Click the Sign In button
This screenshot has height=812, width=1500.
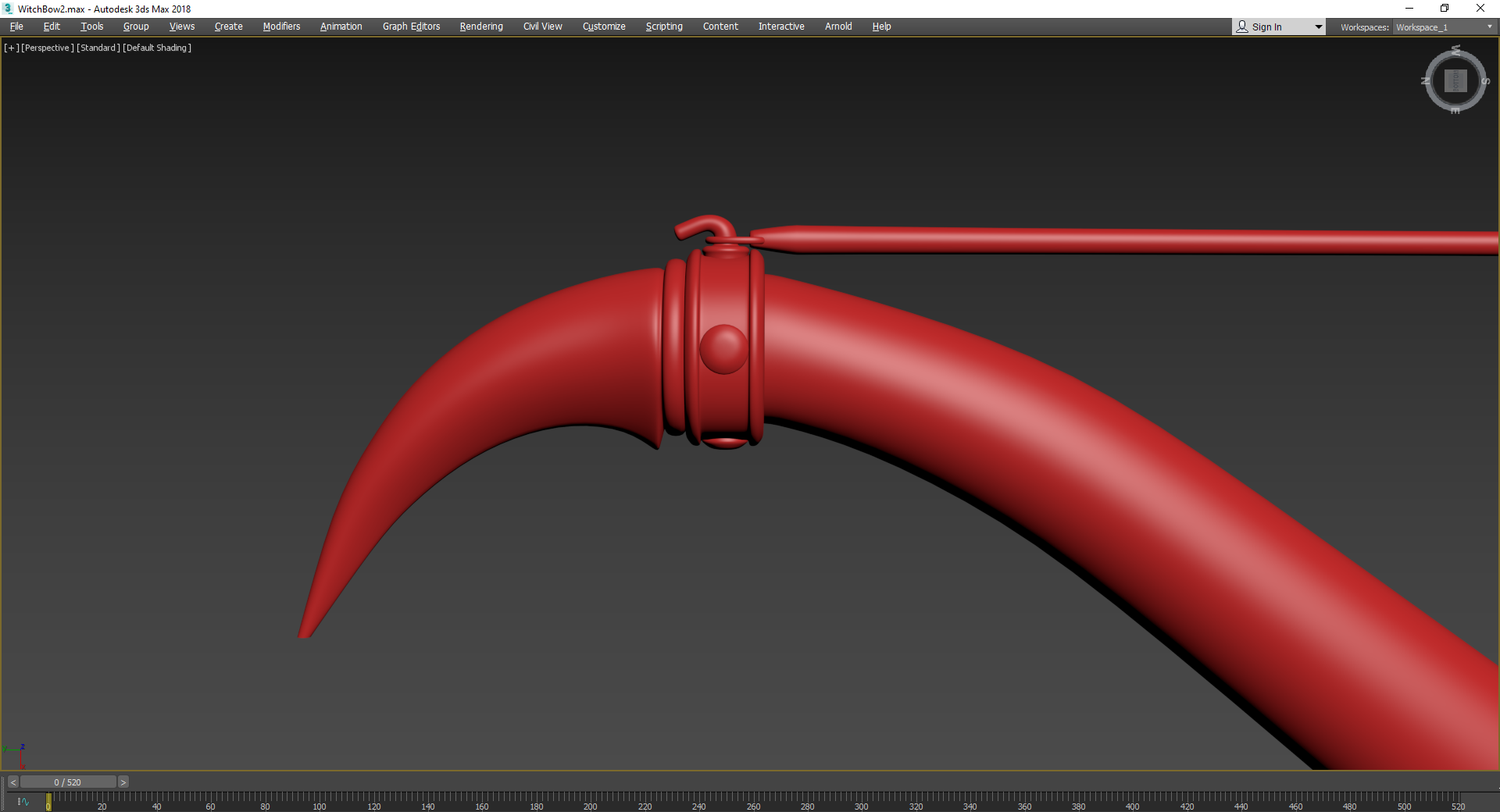coord(1267,27)
